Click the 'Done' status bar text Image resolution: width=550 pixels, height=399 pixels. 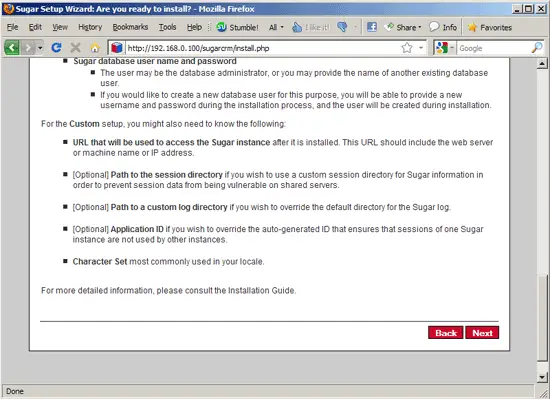(15, 391)
